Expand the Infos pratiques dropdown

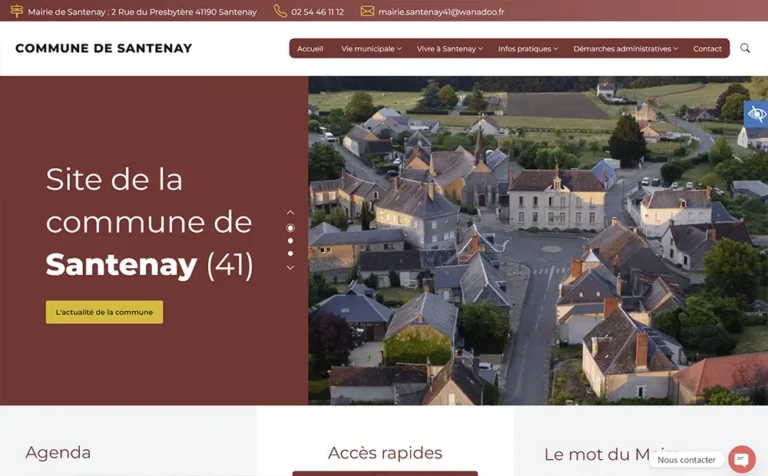(x=528, y=48)
